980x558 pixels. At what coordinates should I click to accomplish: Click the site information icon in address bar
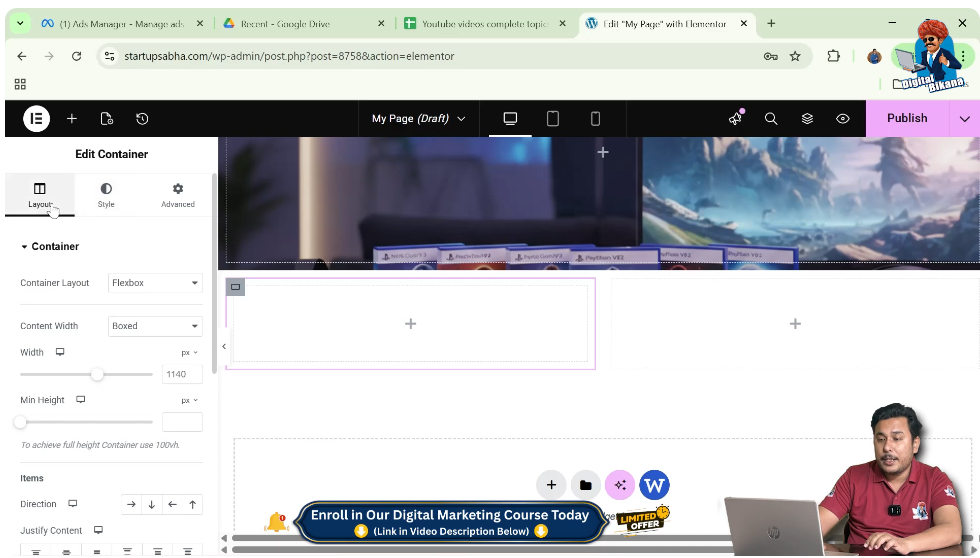(109, 56)
